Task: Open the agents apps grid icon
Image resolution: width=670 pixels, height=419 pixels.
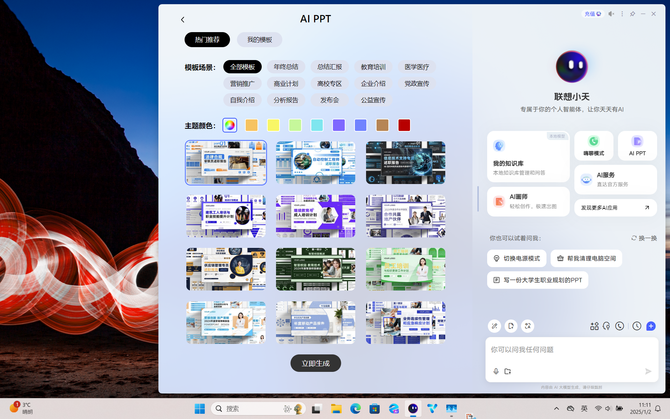Action: click(x=594, y=326)
